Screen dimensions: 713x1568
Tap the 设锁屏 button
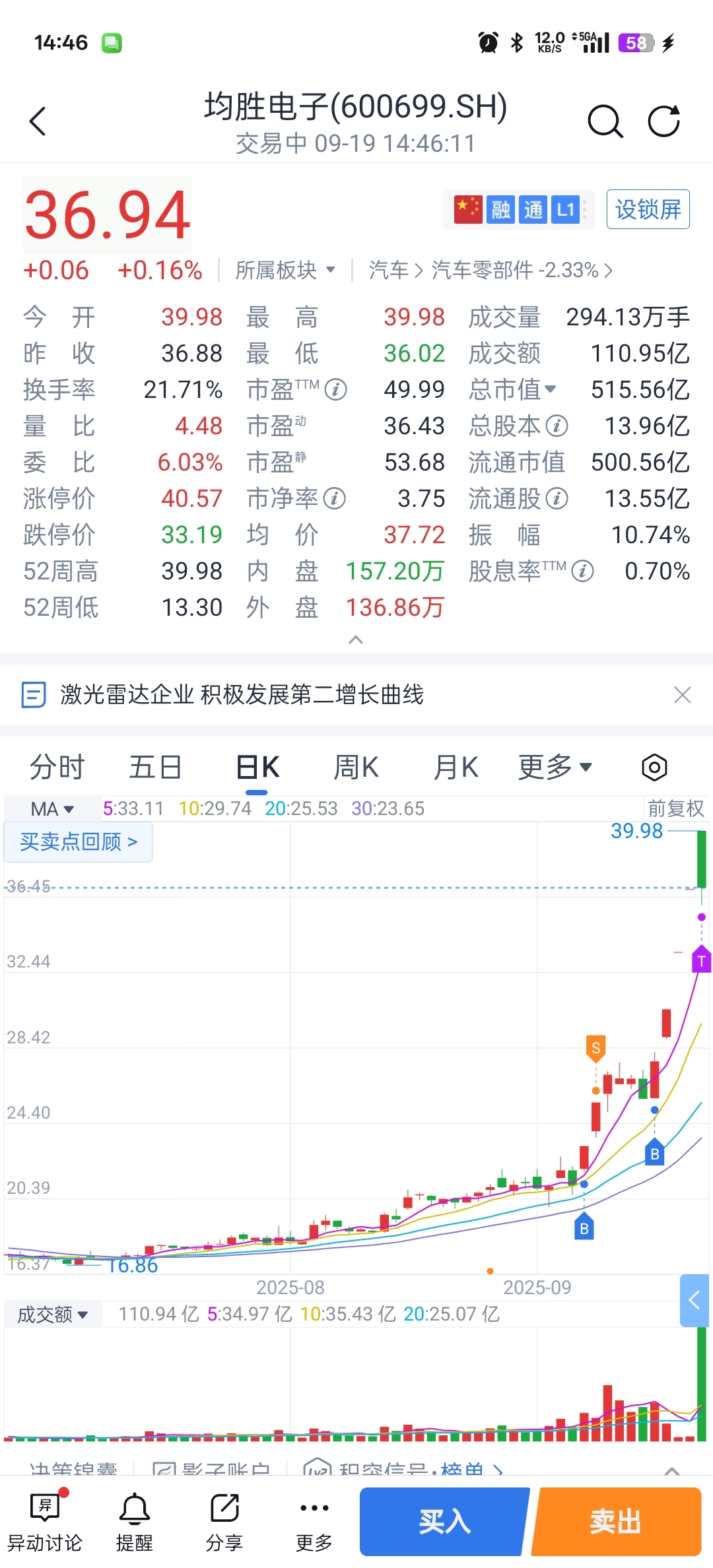coord(648,209)
